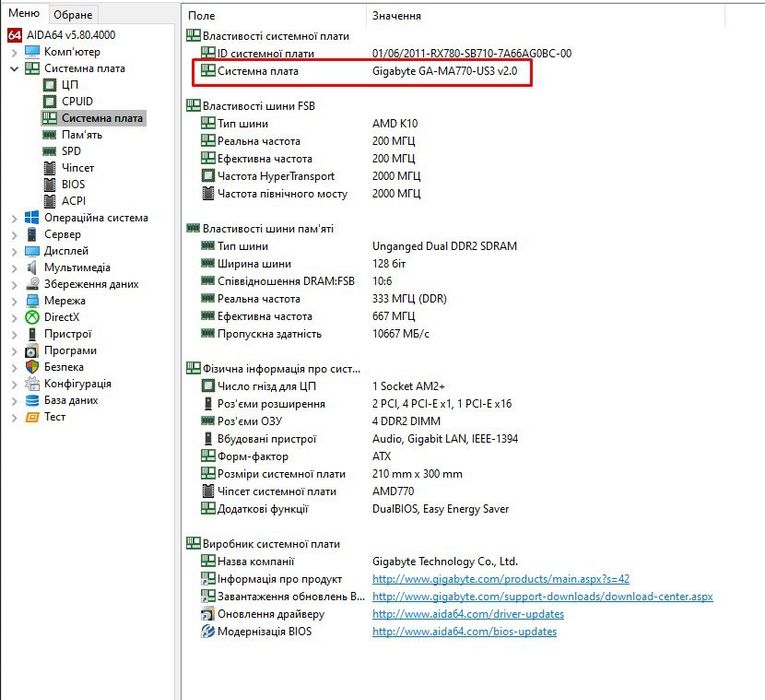Expand the Конфігурація tree node

point(14,384)
